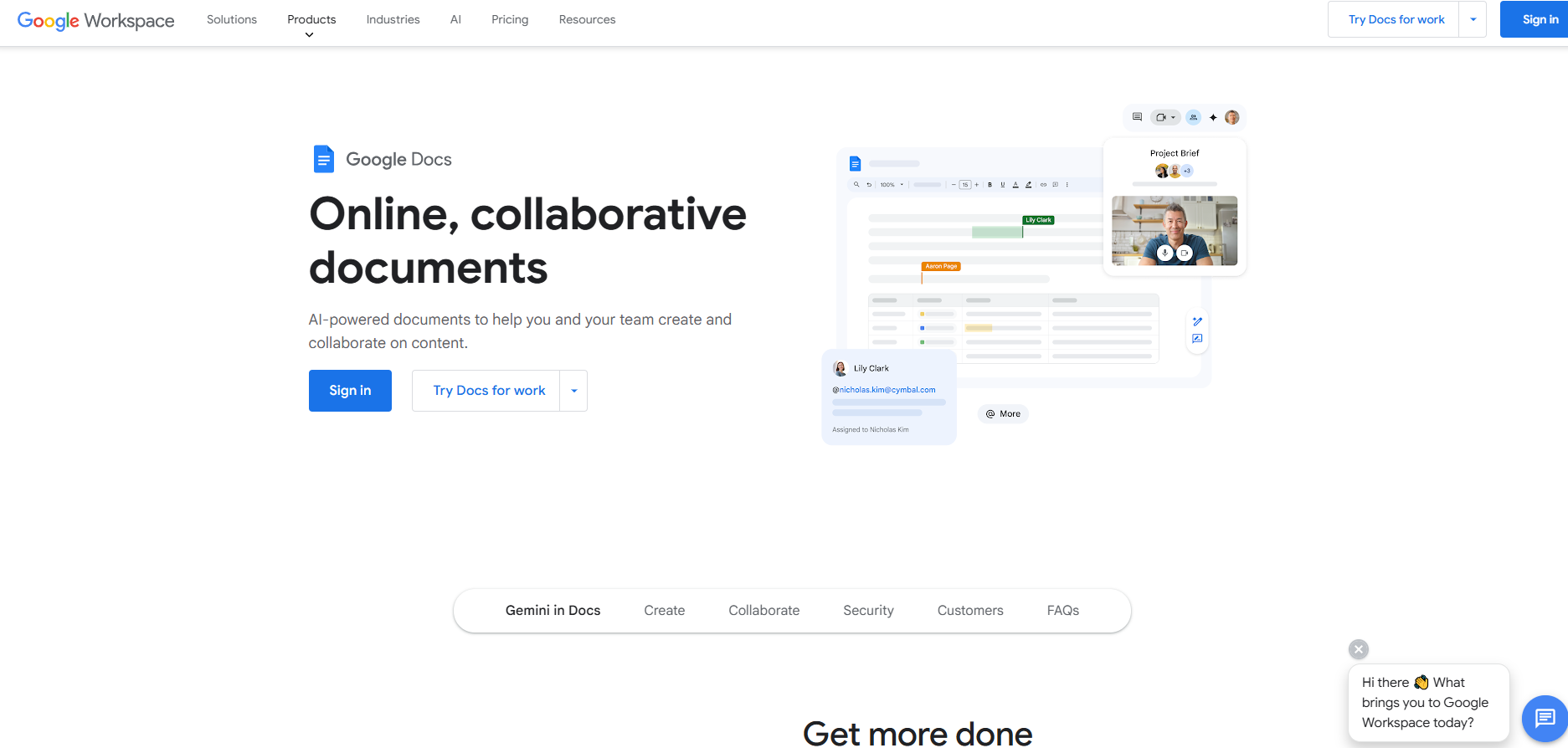Open the chat widget bubble icon
The height and width of the screenshot is (748, 1568).
click(x=1545, y=718)
